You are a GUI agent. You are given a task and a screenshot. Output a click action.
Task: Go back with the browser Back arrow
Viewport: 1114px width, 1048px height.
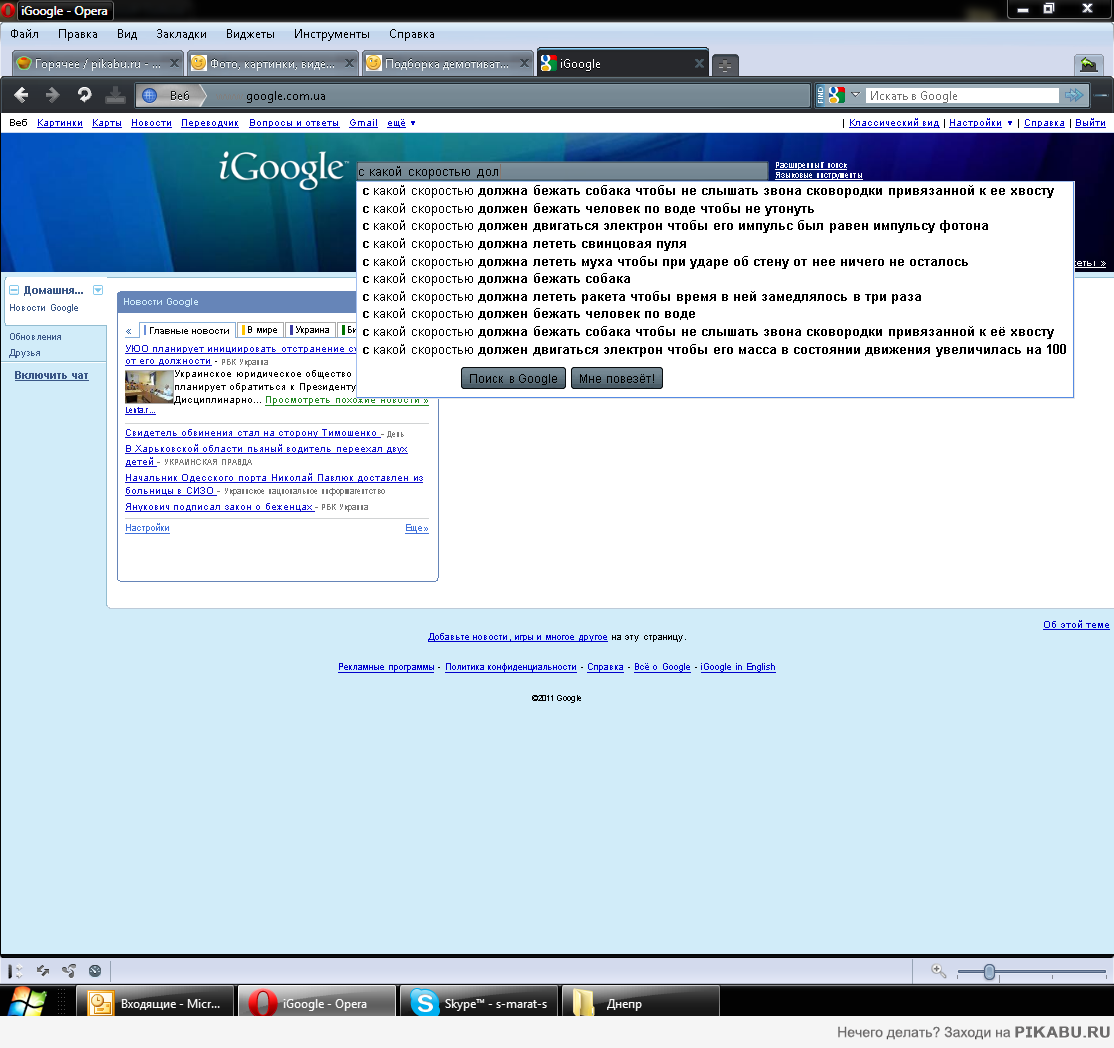coord(21,95)
